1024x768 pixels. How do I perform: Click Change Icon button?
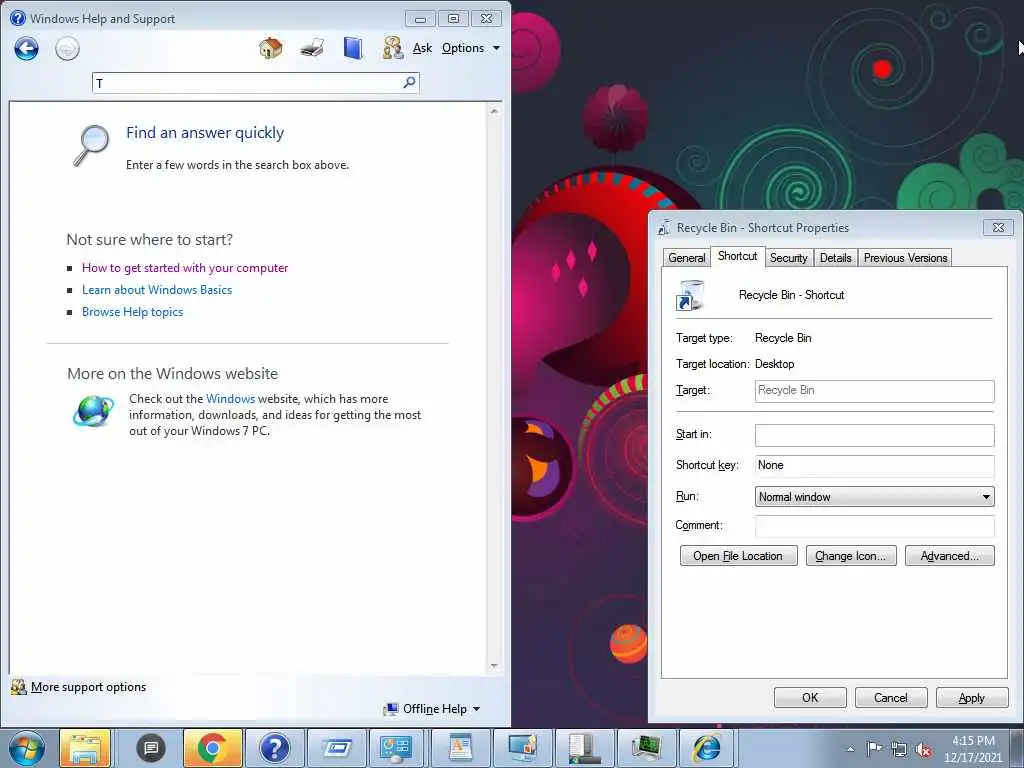coord(850,556)
